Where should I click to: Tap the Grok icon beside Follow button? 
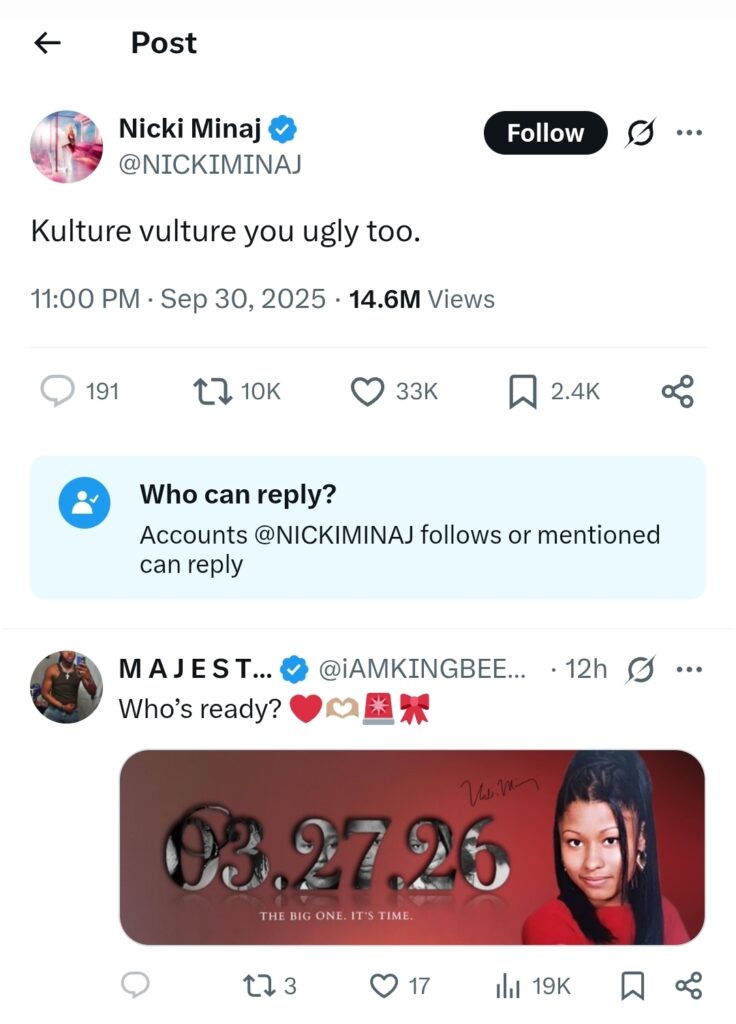(640, 133)
